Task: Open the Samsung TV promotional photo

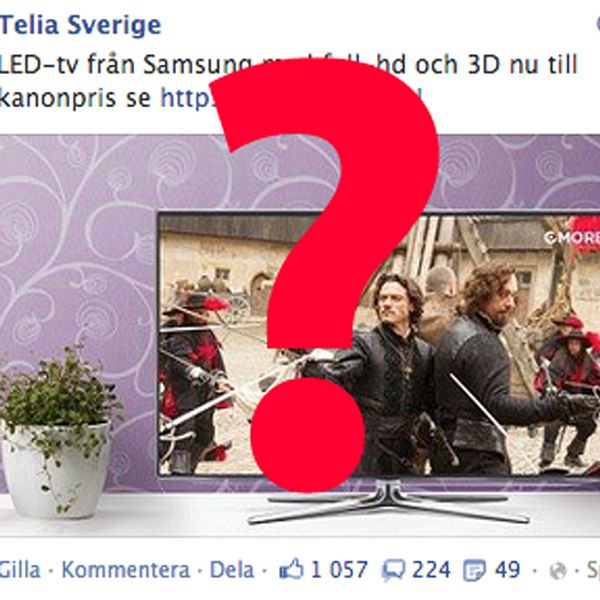Action: (300, 336)
